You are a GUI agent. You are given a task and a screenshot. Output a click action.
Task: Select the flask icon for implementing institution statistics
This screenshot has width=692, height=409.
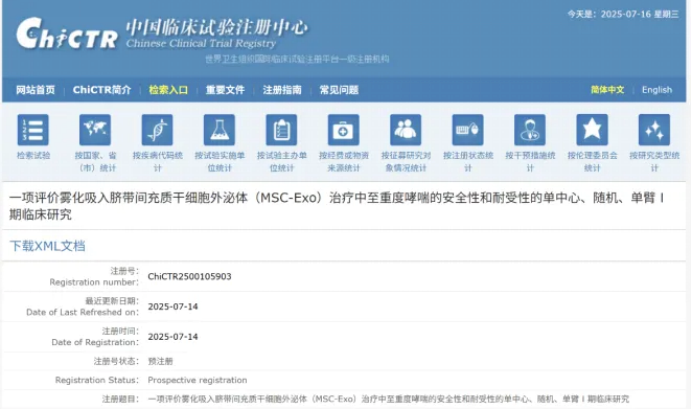219,131
